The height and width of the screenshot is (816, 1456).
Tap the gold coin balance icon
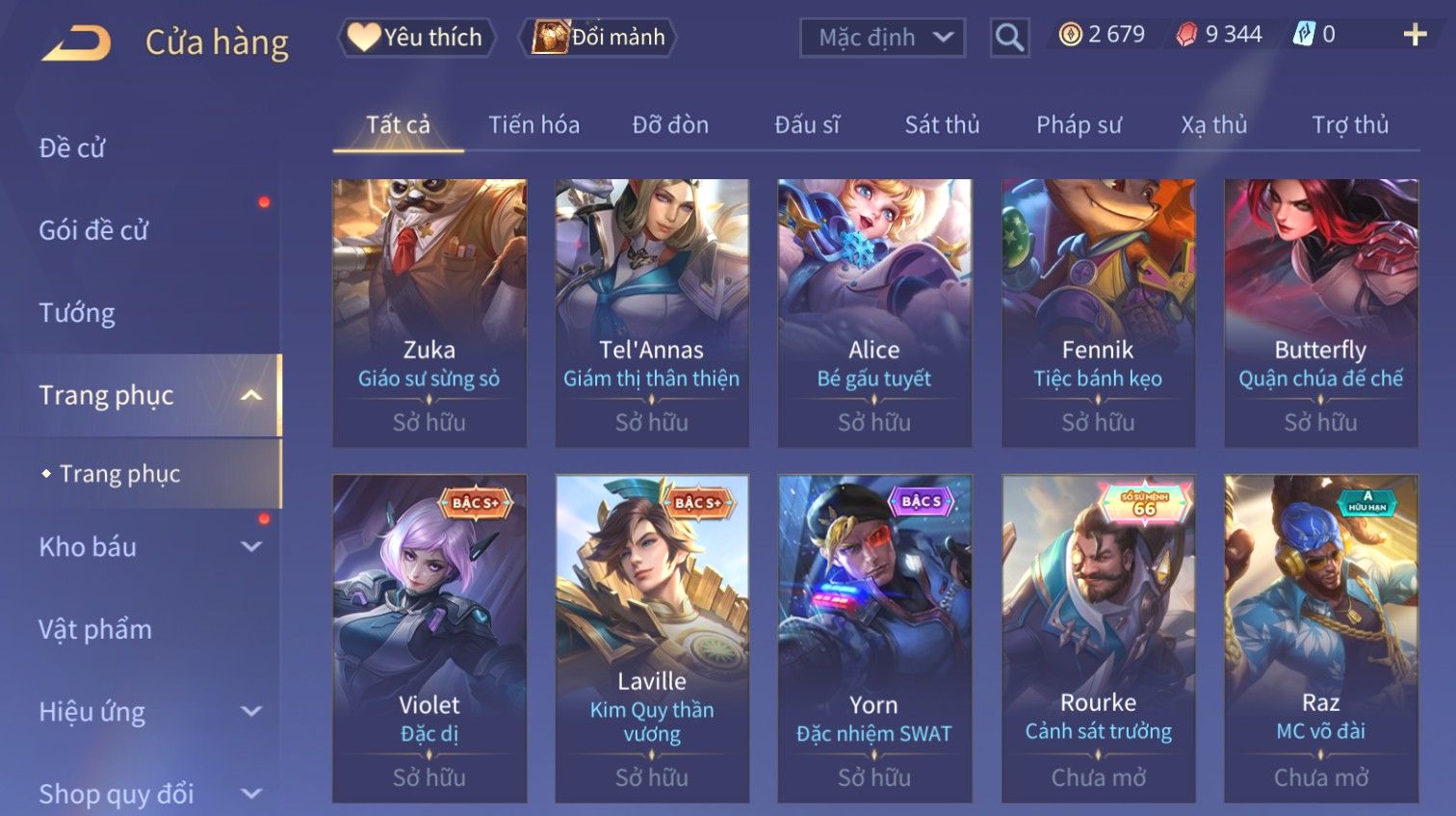pyautogui.click(x=1070, y=36)
